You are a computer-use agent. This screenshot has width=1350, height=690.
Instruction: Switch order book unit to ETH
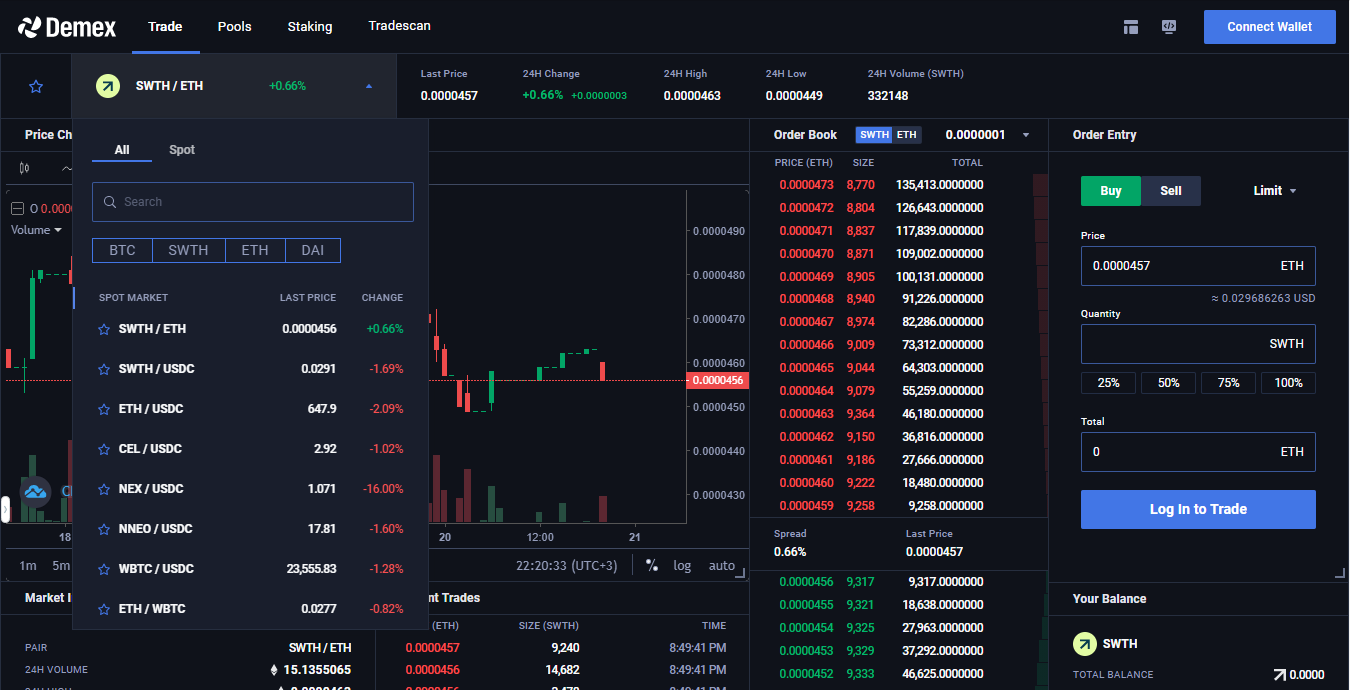pos(906,135)
